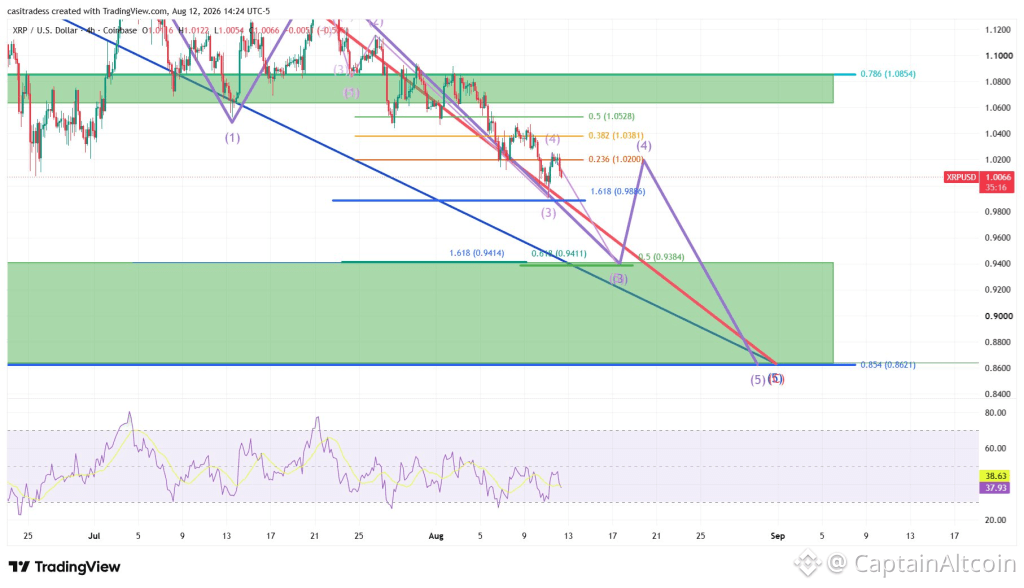
Task: Click the TradingView logo at bottom left
Action: 64,566
